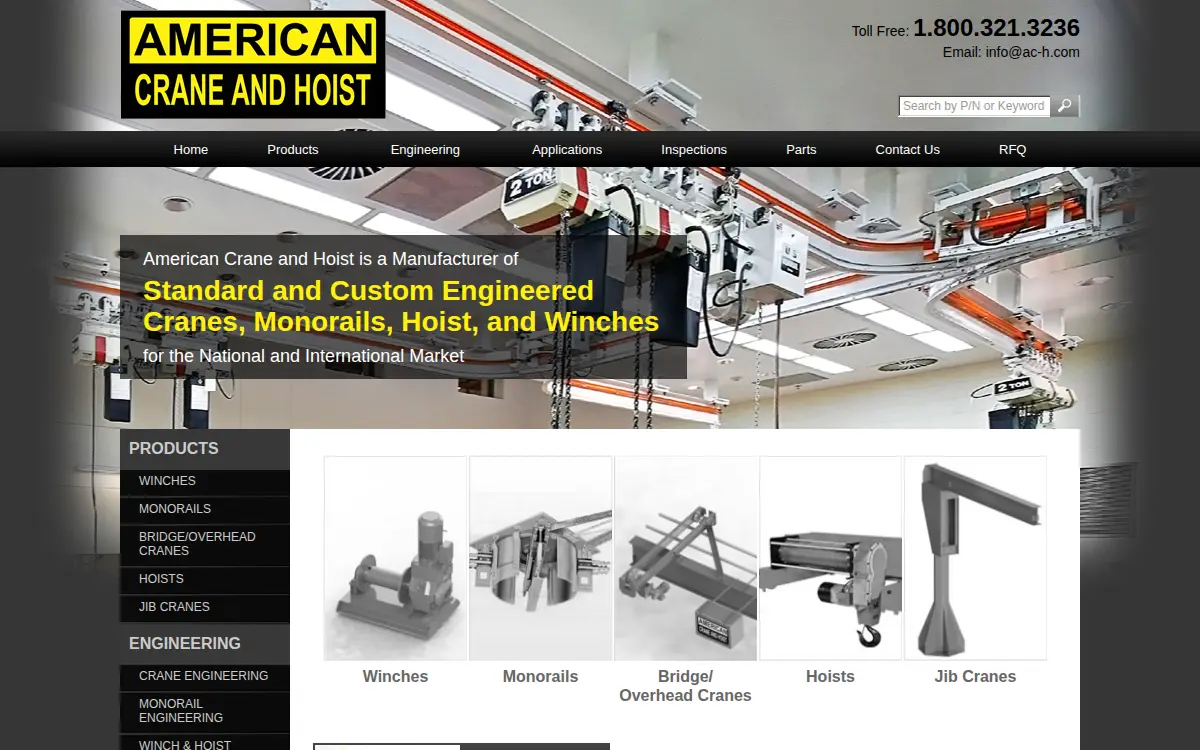Select WINCHES in the sidebar

pyautogui.click(x=205, y=481)
